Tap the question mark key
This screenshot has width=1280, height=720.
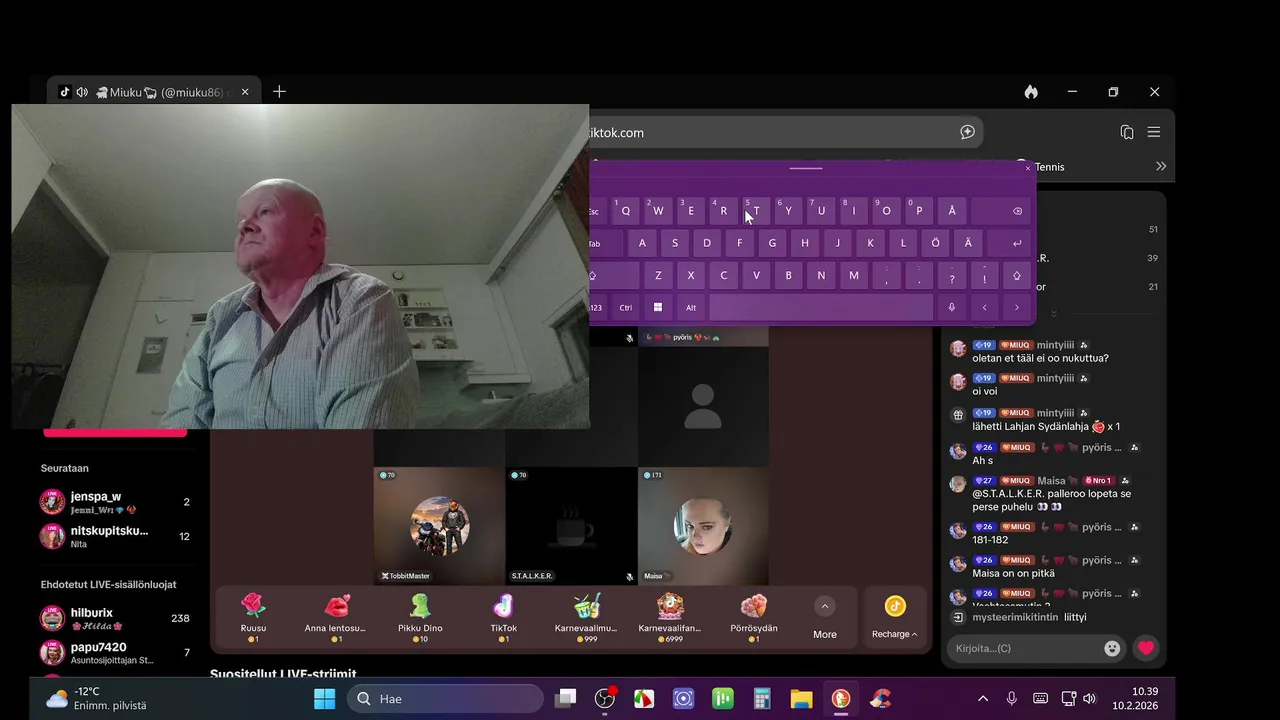[x=951, y=275]
